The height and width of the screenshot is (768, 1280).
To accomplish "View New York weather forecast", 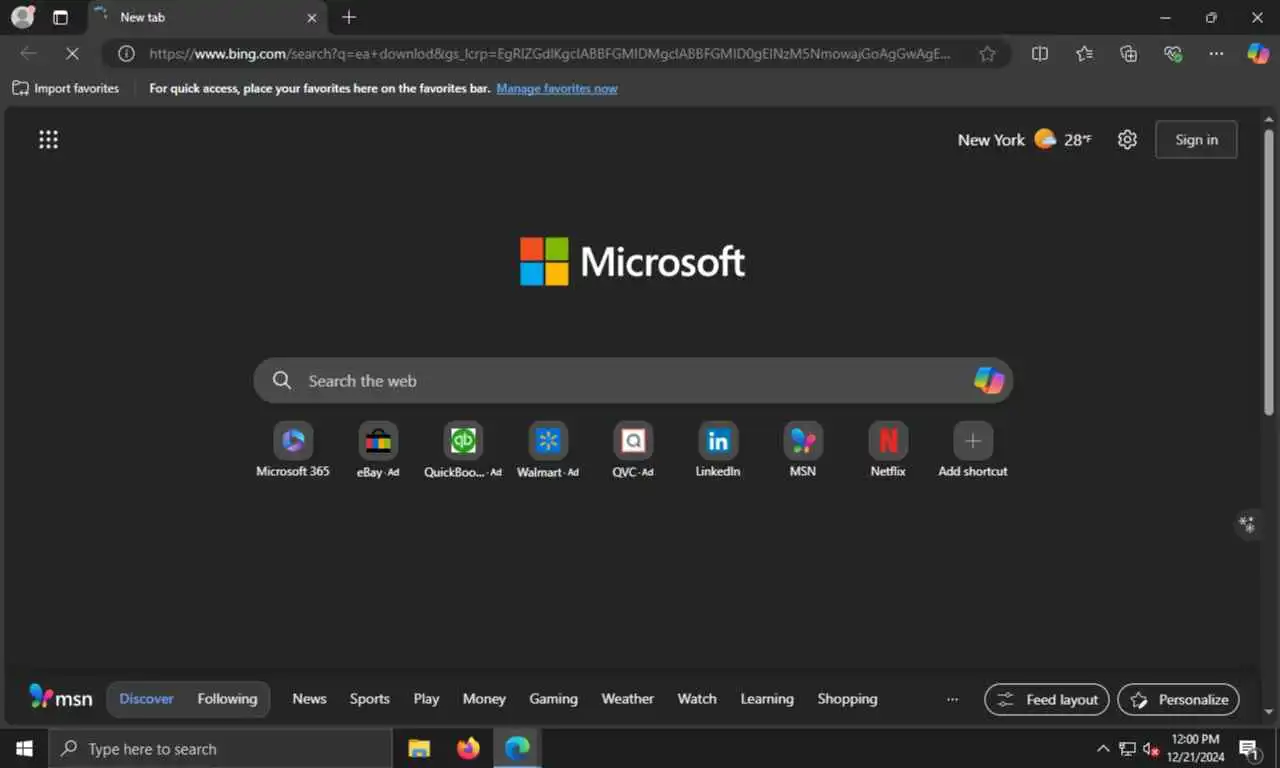I will tap(1024, 140).
